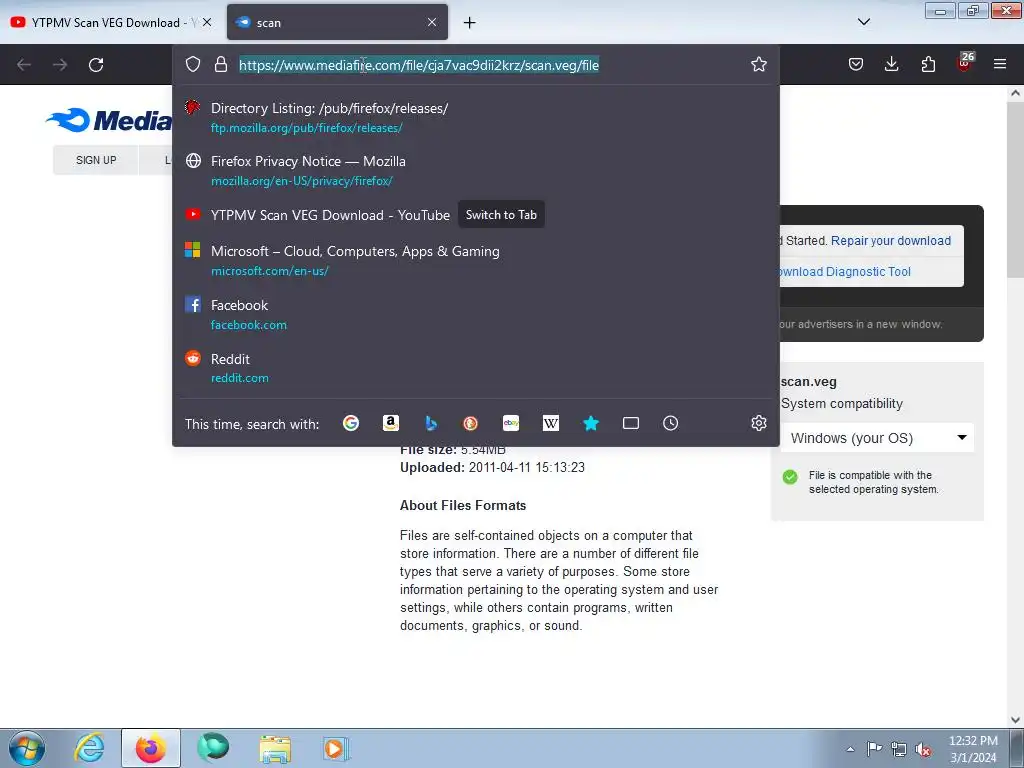1024x768 pixels.
Task: Open the Firefox downloads panel
Action: [891, 64]
